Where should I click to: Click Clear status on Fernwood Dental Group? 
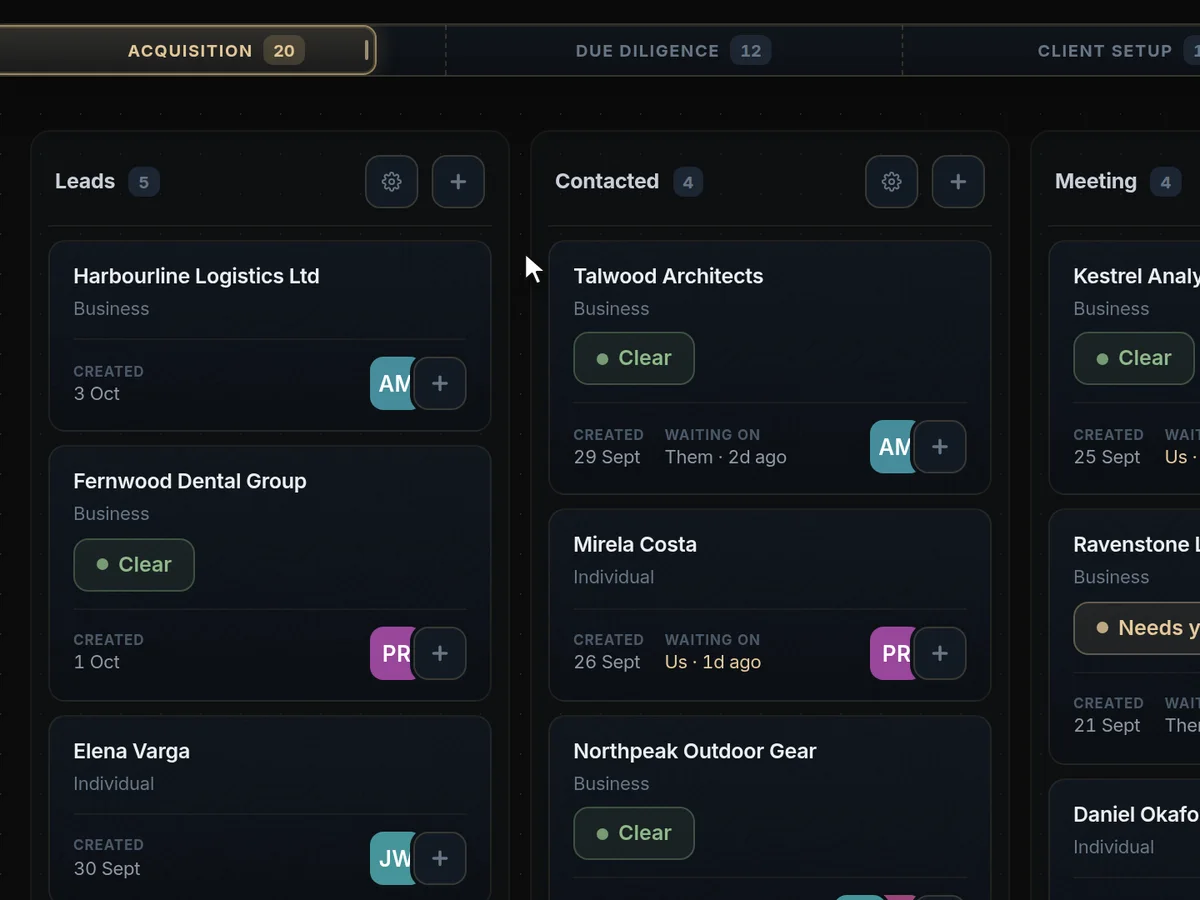(134, 565)
